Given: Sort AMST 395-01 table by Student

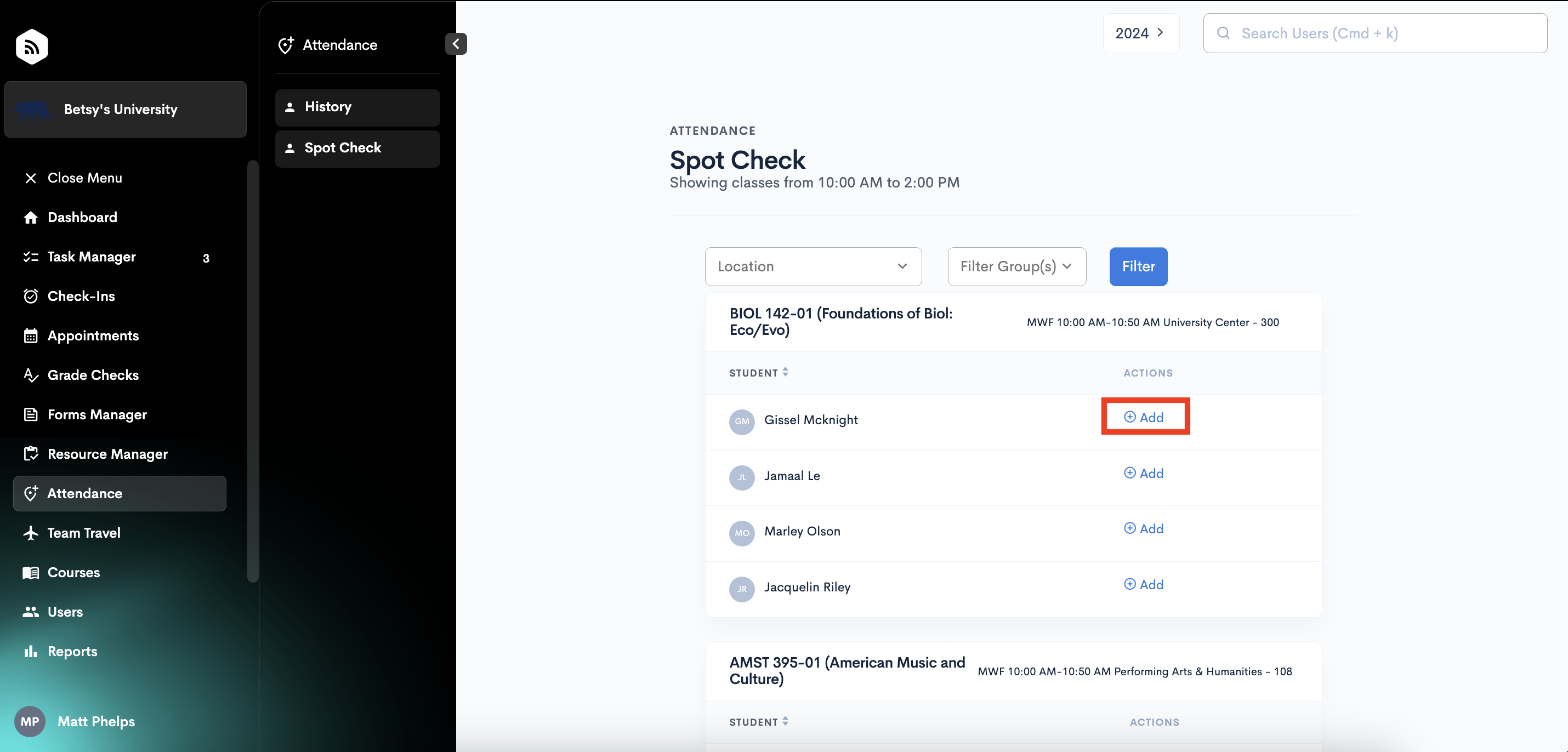Looking at the screenshot, I should click(759, 722).
